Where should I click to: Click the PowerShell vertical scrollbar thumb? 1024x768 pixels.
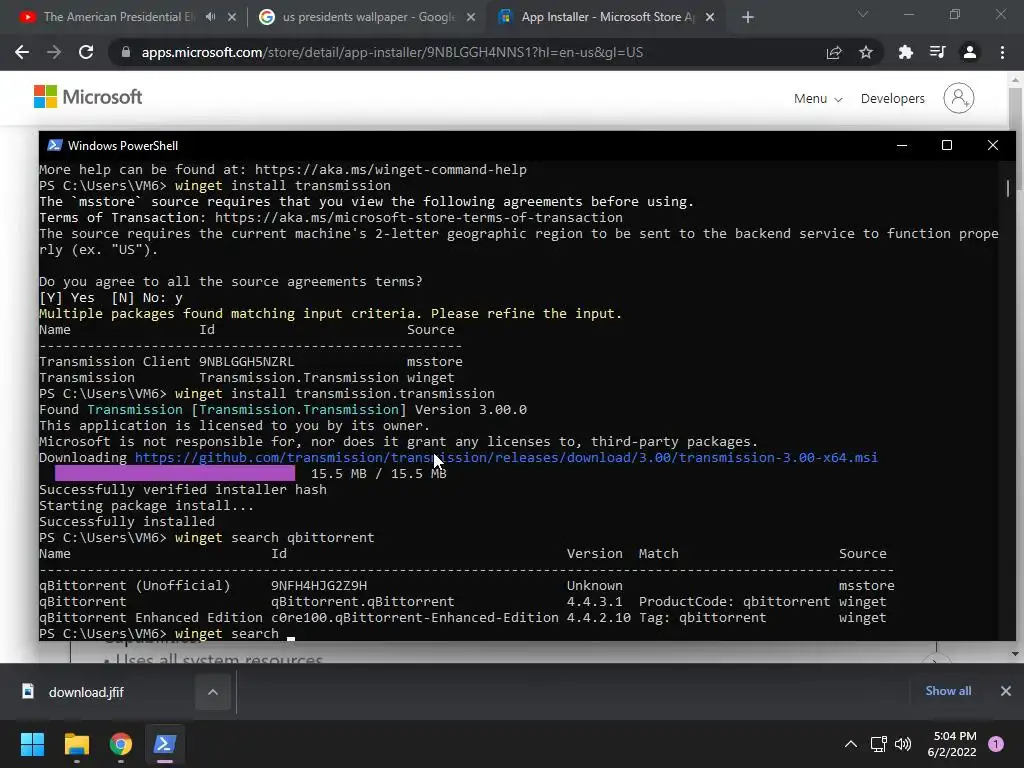coord(1008,188)
